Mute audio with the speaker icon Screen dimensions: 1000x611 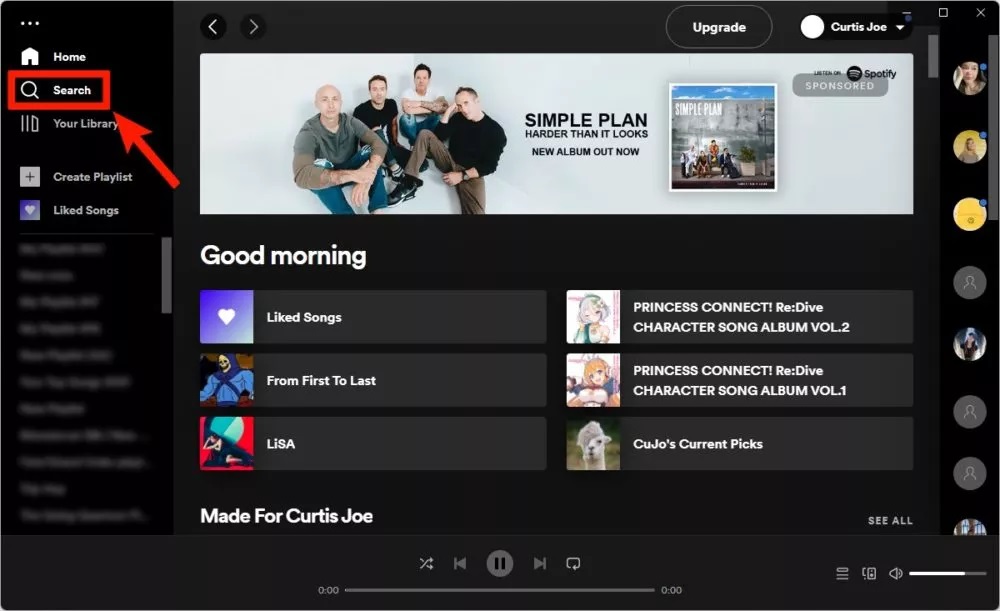coord(895,573)
